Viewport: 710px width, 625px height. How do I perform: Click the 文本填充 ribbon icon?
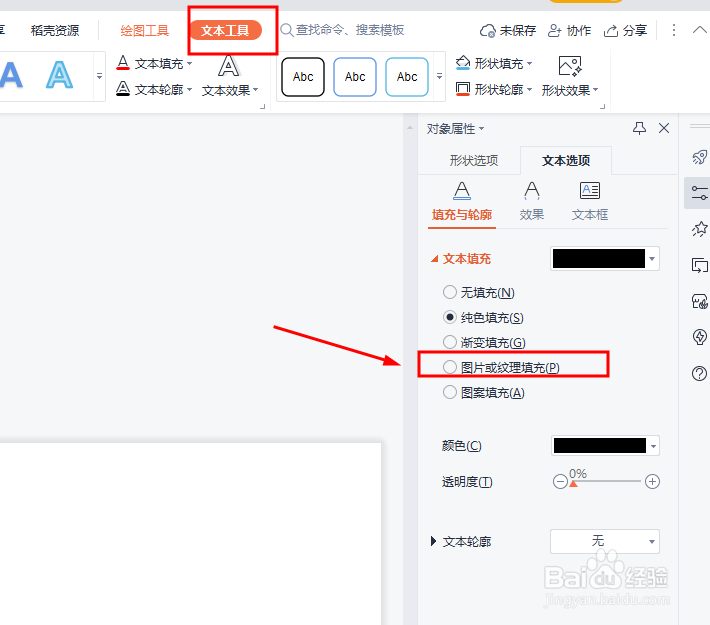click(123, 62)
